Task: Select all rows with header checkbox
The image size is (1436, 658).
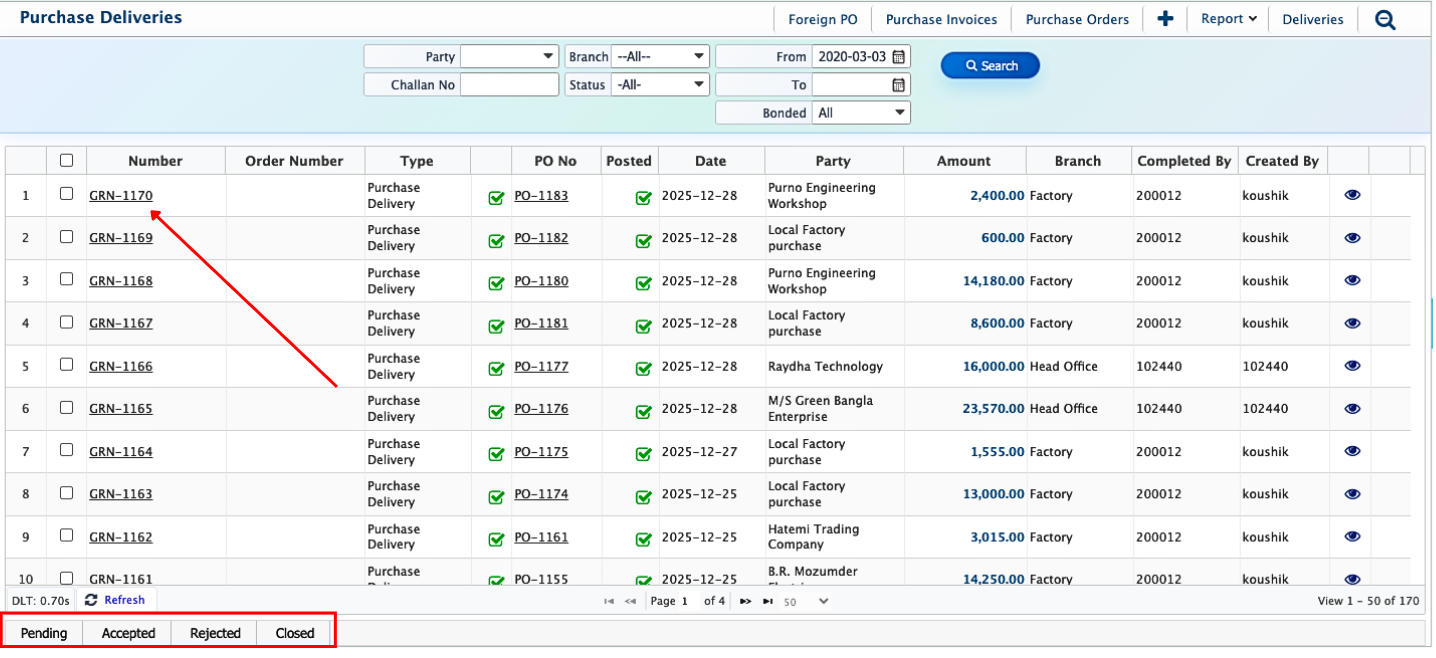Action: click(67, 160)
